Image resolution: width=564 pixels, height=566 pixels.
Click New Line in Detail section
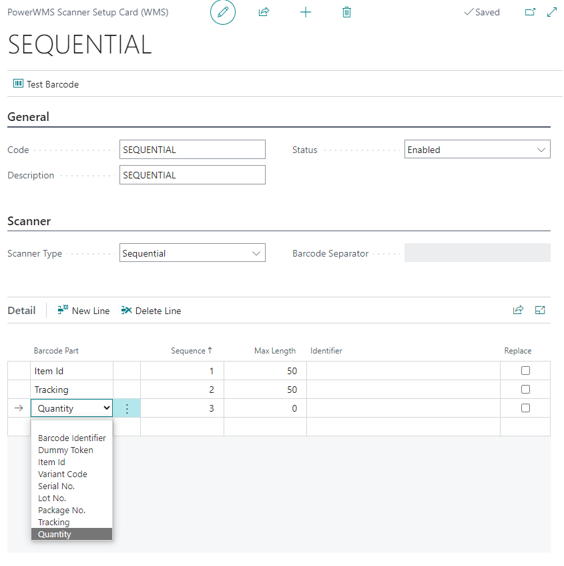coord(83,310)
